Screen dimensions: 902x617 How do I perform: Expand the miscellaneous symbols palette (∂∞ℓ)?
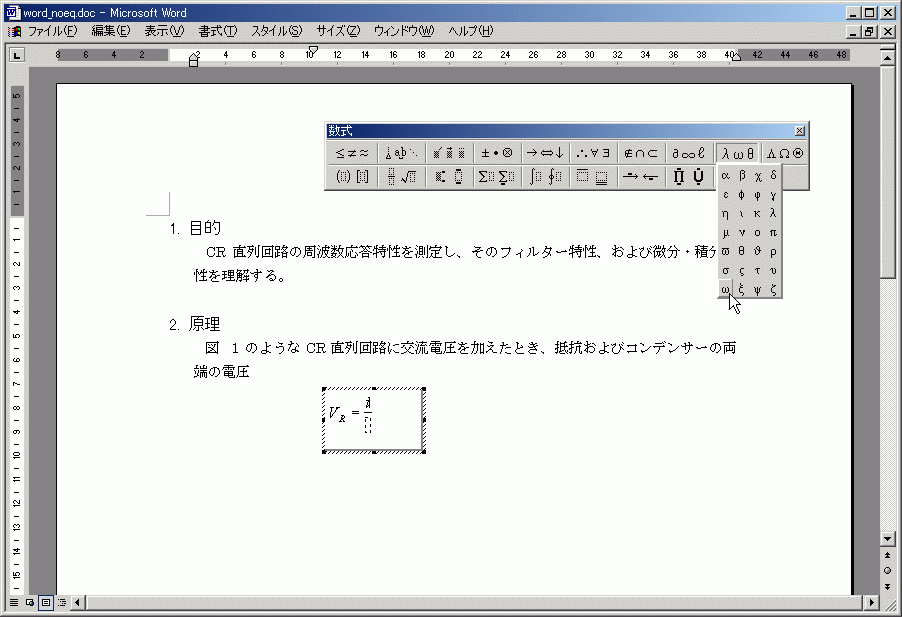[689, 153]
